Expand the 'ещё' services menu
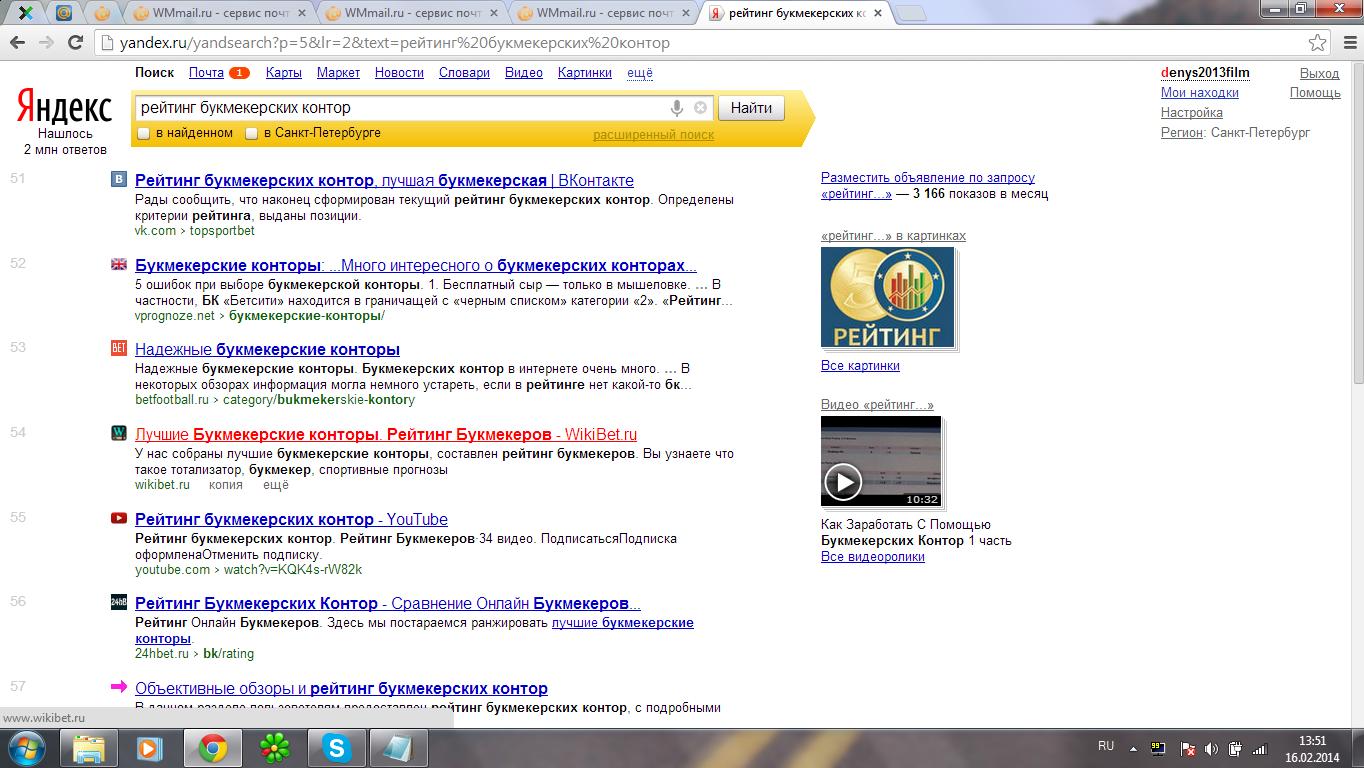Screen dimensions: 1364x768 (640, 73)
